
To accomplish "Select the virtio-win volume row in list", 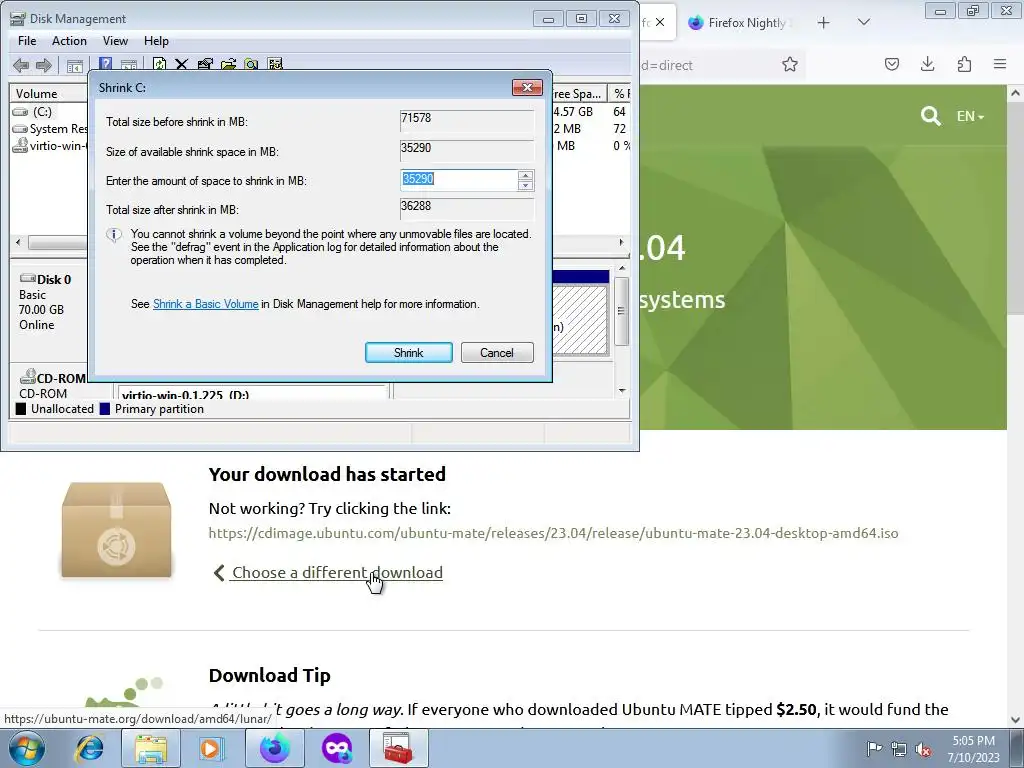I will pos(50,146).
